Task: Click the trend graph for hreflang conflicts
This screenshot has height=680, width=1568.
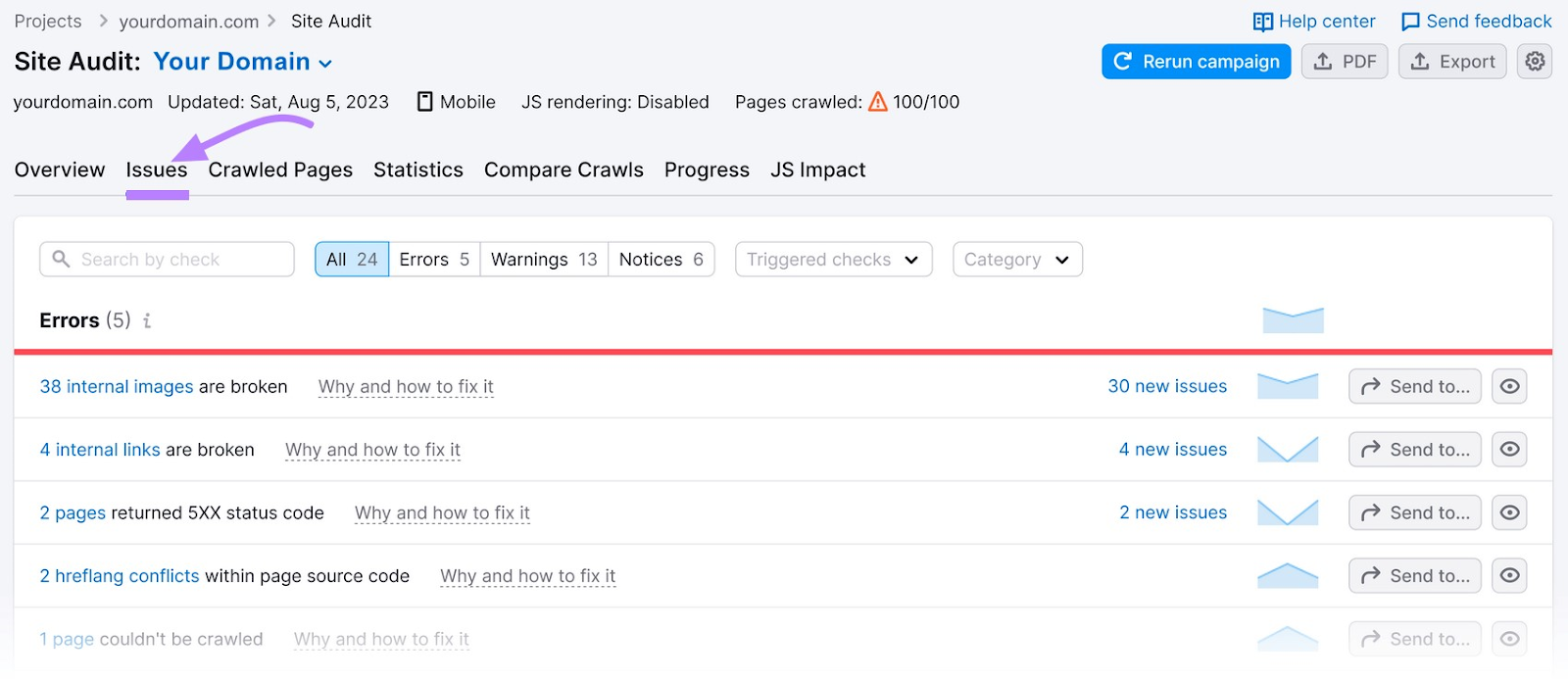Action: point(1288,575)
